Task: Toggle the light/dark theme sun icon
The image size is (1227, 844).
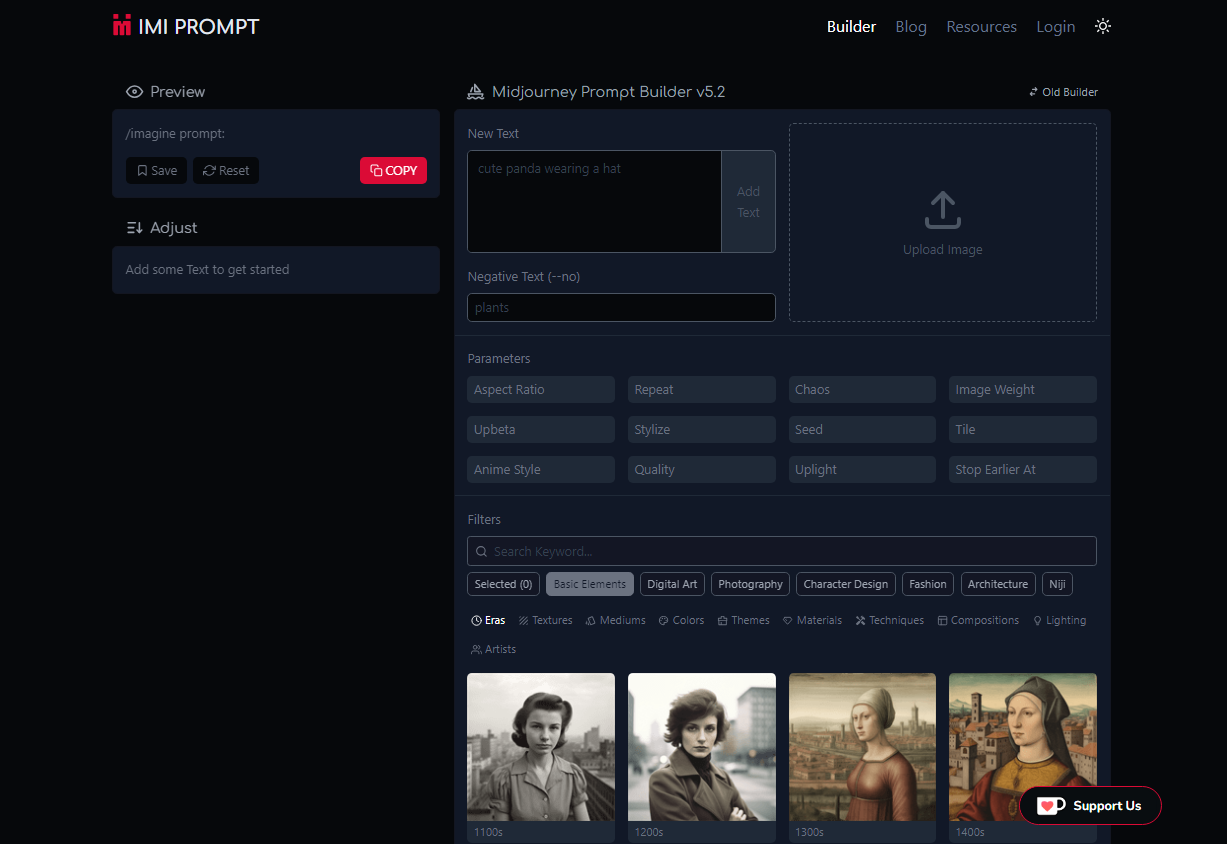Action: 1103,26
